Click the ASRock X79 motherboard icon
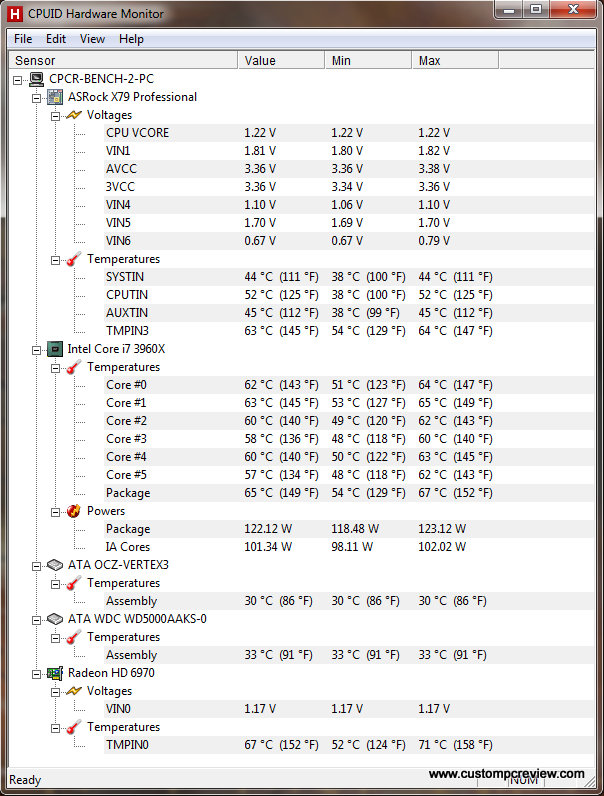Image resolution: width=604 pixels, height=796 pixels. point(55,97)
